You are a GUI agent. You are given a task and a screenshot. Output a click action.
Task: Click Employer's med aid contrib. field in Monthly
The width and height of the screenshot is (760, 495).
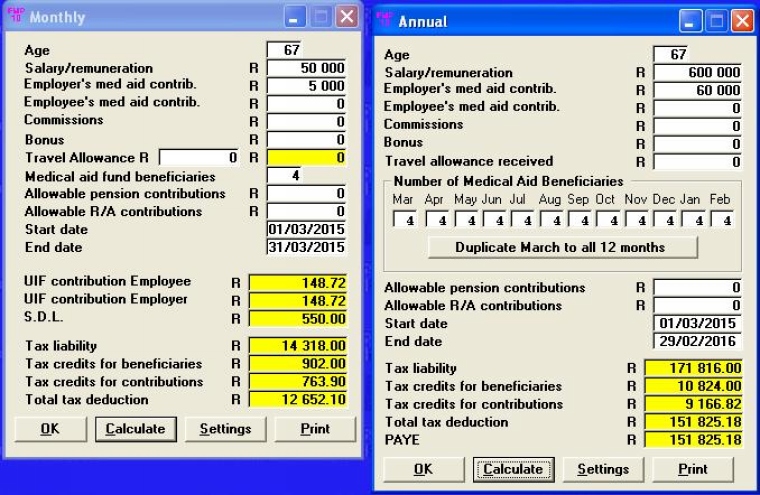[x=306, y=86]
